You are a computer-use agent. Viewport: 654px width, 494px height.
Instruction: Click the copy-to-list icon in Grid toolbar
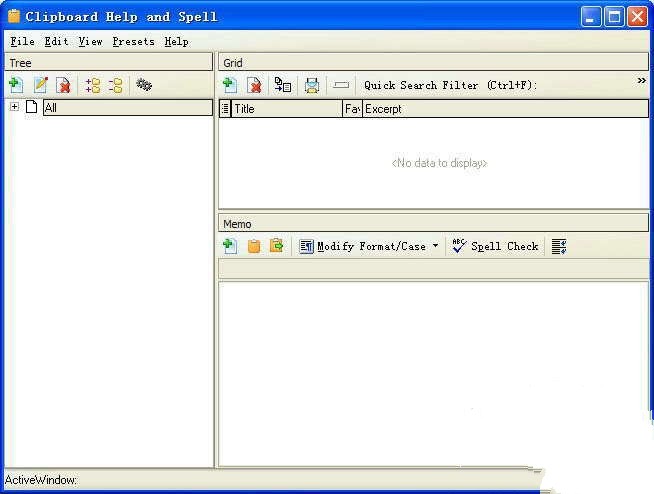pyautogui.click(x=282, y=85)
